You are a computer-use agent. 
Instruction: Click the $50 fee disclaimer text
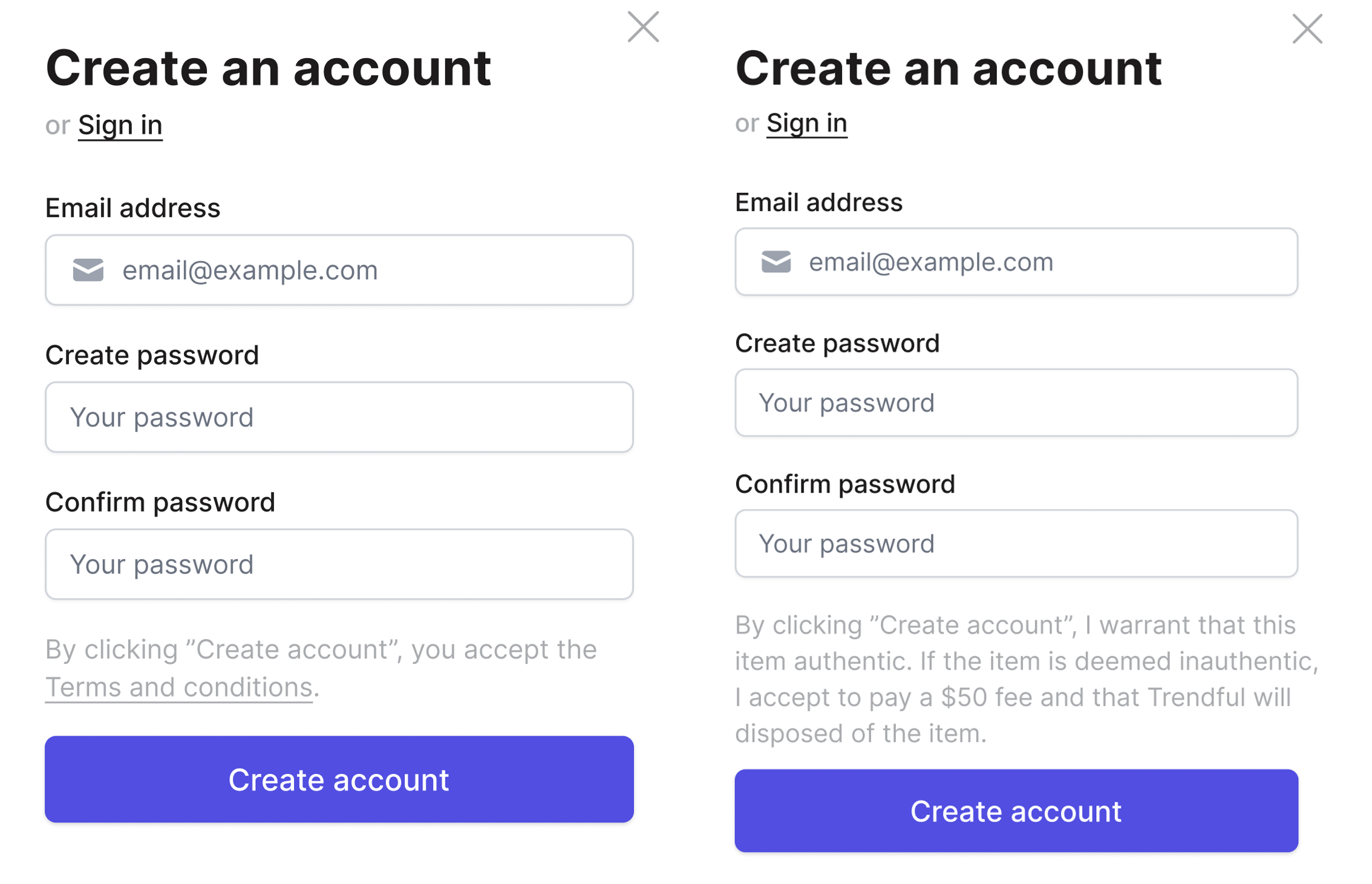tap(1027, 679)
